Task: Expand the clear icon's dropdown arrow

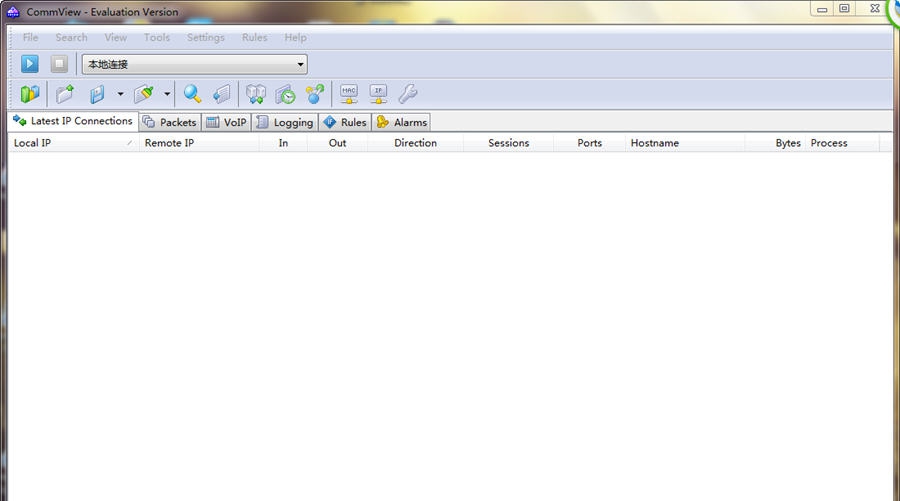Action: point(167,94)
